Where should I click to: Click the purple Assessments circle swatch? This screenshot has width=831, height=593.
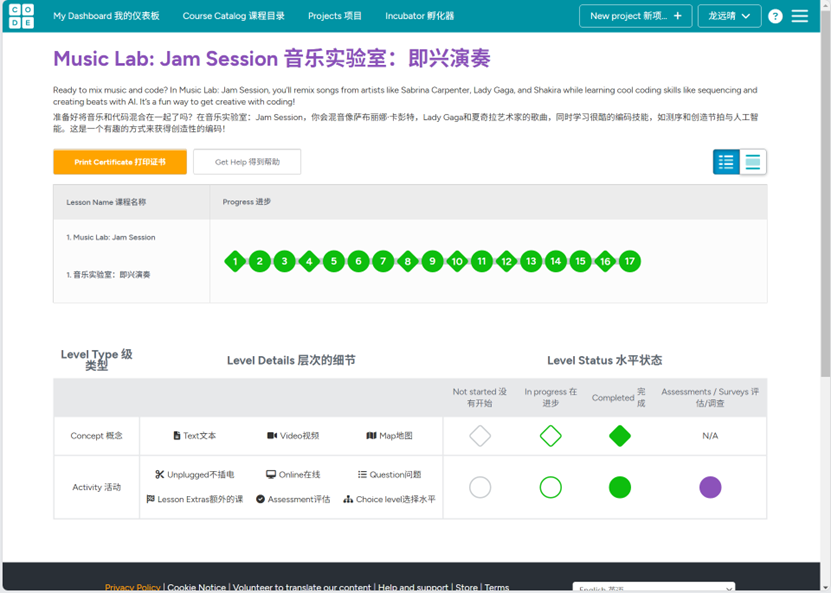point(710,487)
